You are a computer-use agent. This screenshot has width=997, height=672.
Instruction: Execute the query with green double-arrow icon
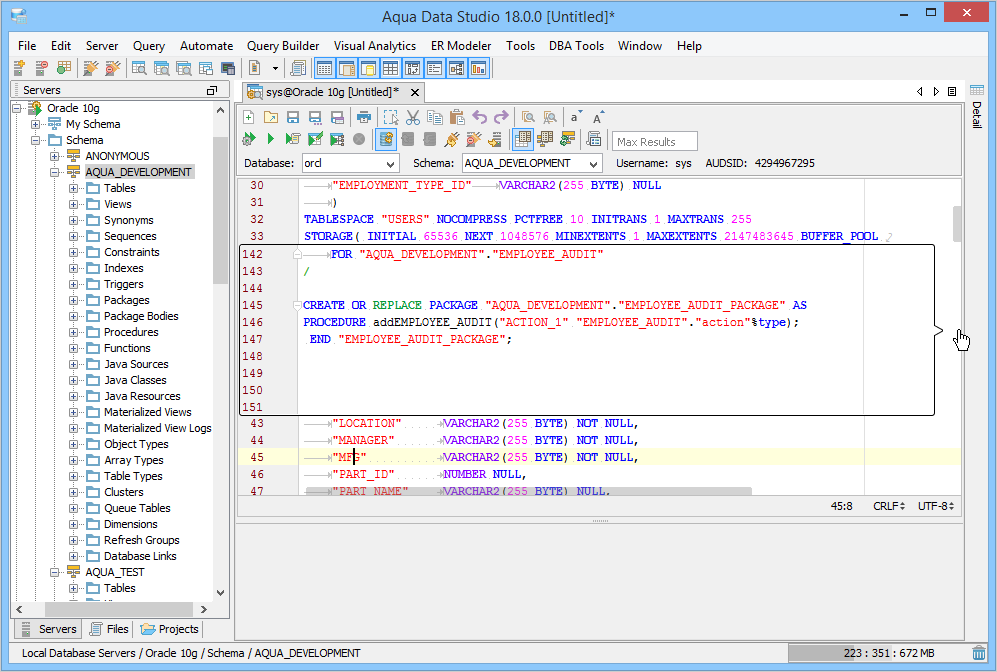click(x=249, y=139)
